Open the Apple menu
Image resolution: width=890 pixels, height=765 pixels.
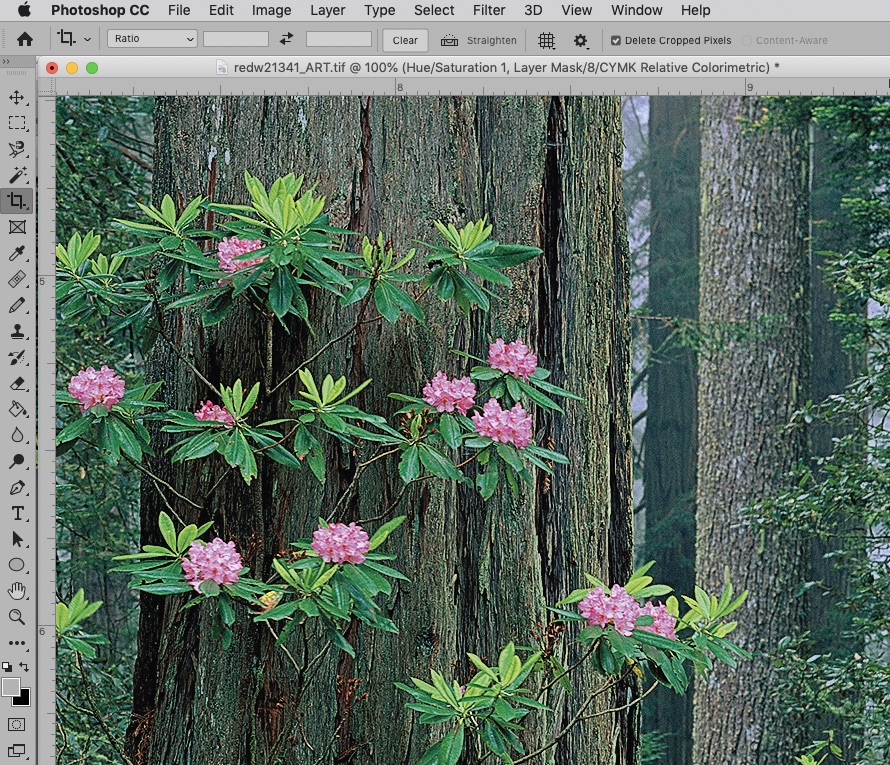point(24,10)
